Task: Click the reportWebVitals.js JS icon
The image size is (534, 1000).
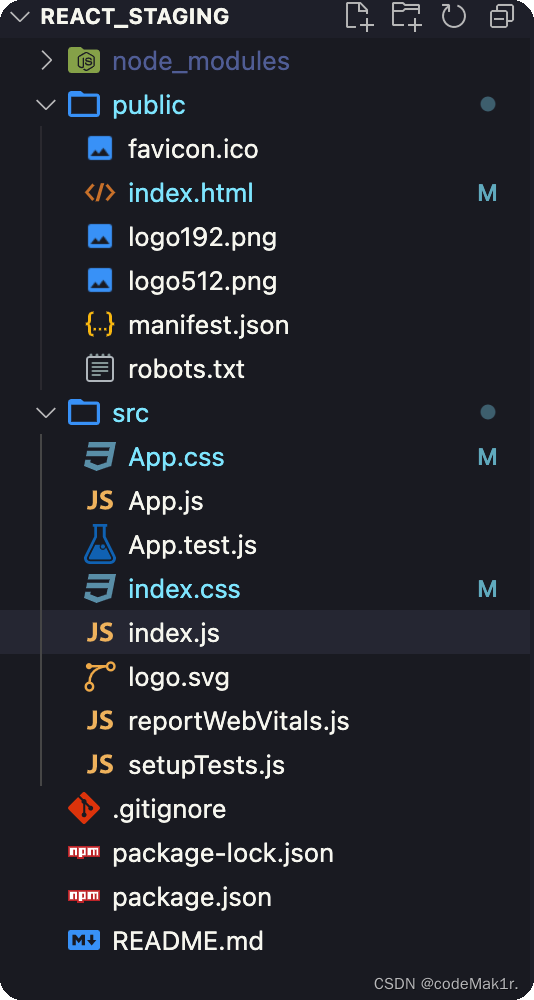Action: tap(100, 721)
